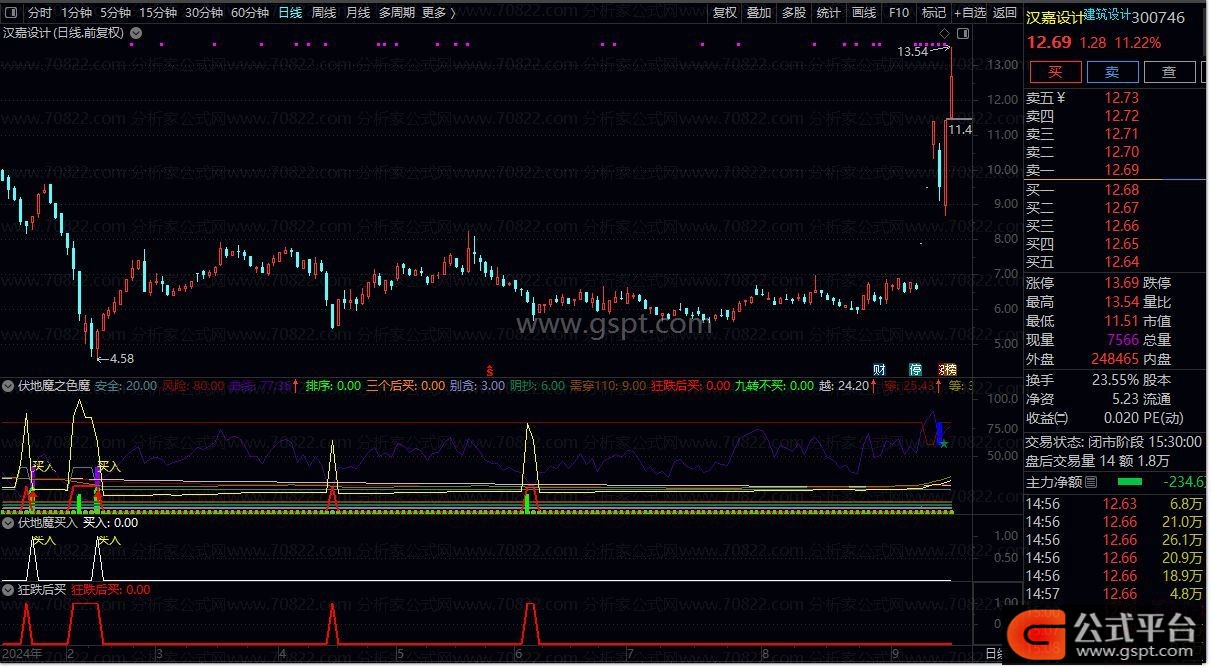
Task: Click the 13.54 high price annotation
Action: point(912,51)
